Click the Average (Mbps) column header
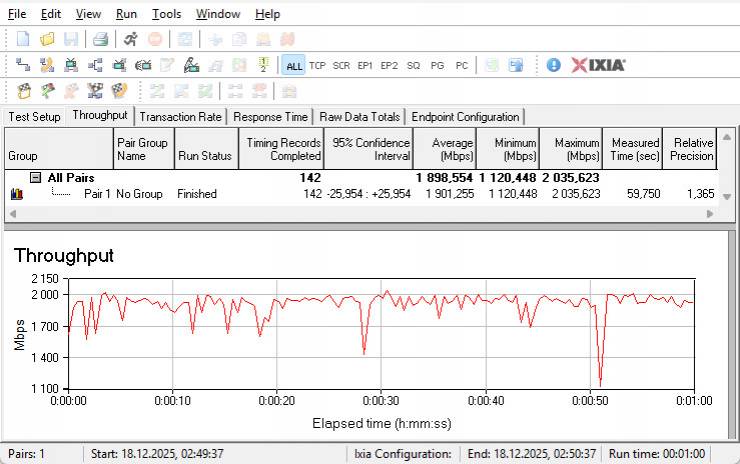Viewport: 740px width, 464px height. coord(444,149)
